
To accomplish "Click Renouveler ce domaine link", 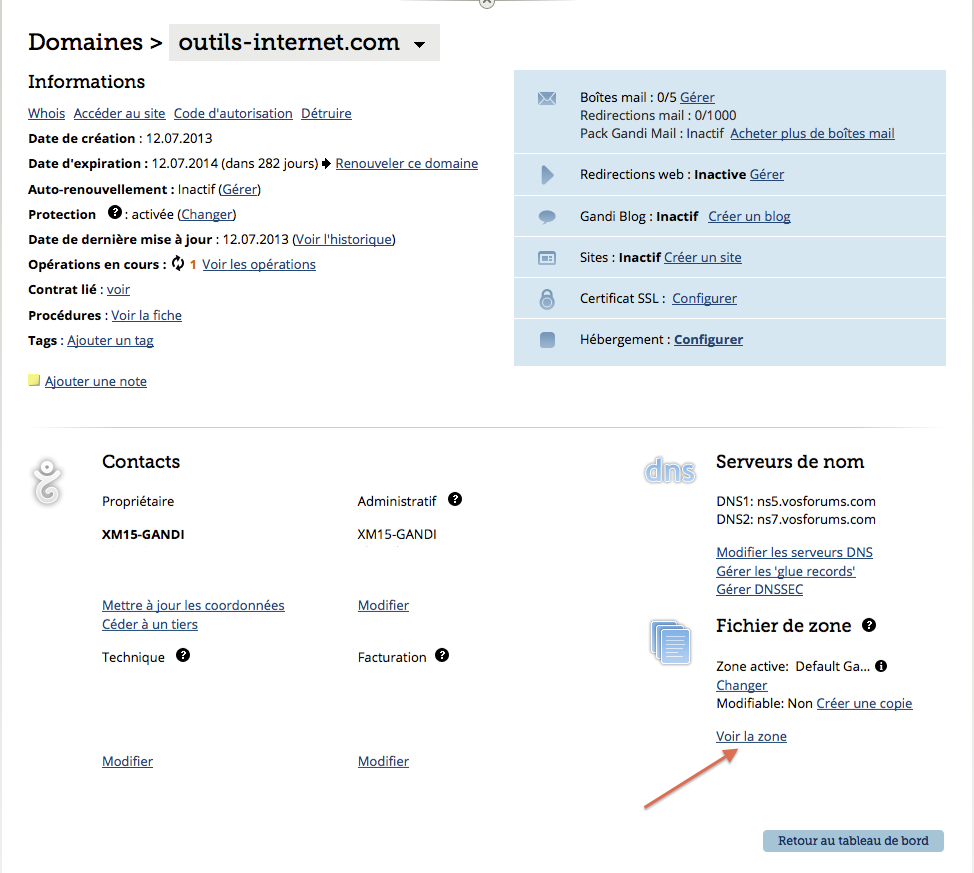I will (x=407, y=163).
